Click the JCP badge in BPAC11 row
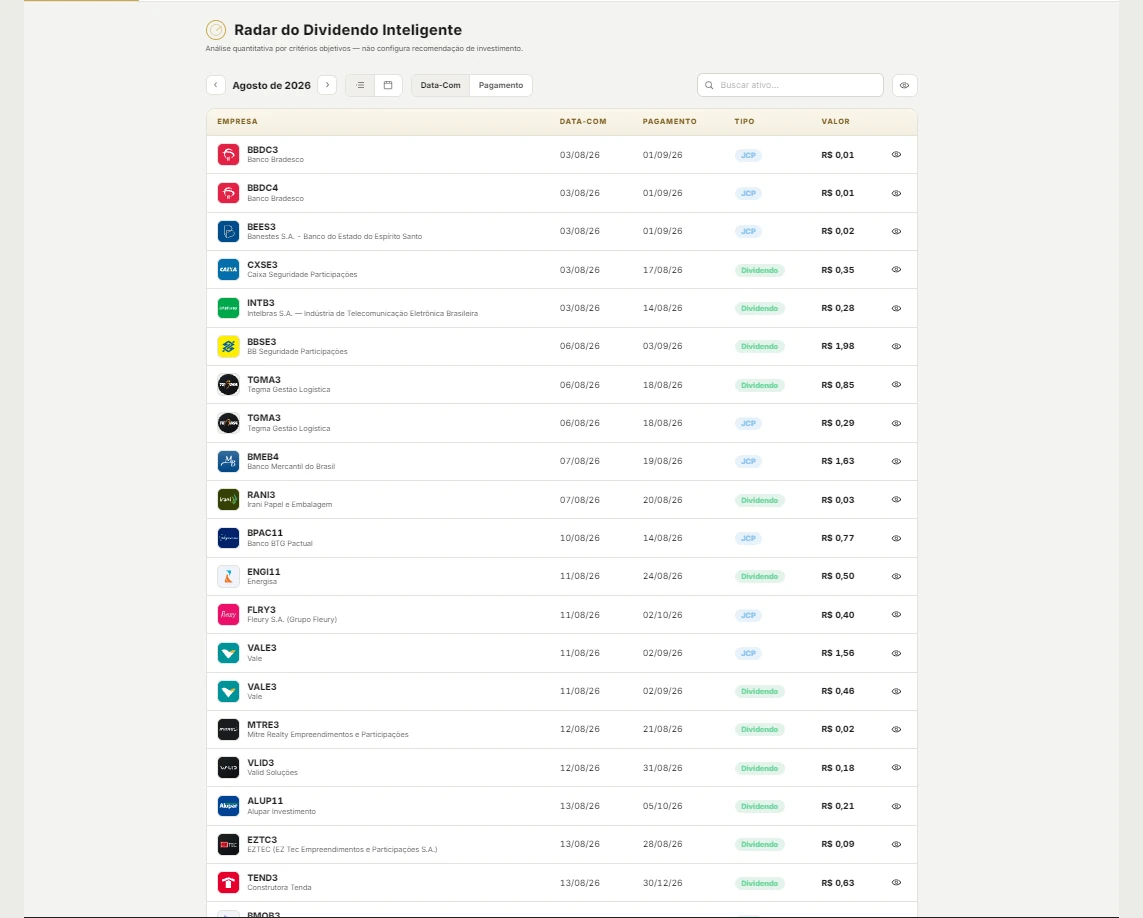This screenshot has width=1143, height=918. [x=748, y=538]
